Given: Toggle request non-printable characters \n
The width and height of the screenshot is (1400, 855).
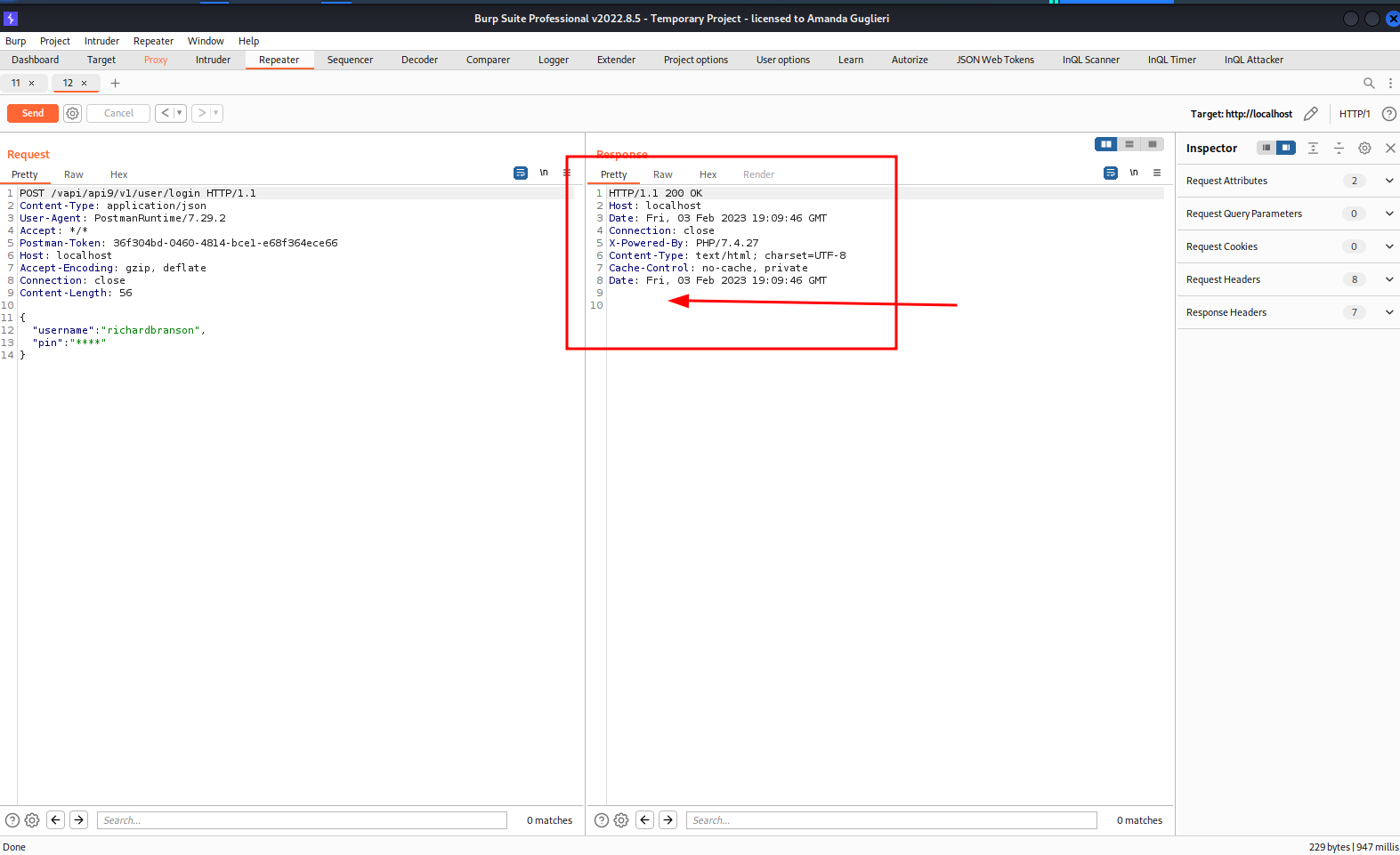Looking at the screenshot, I should 544,173.
